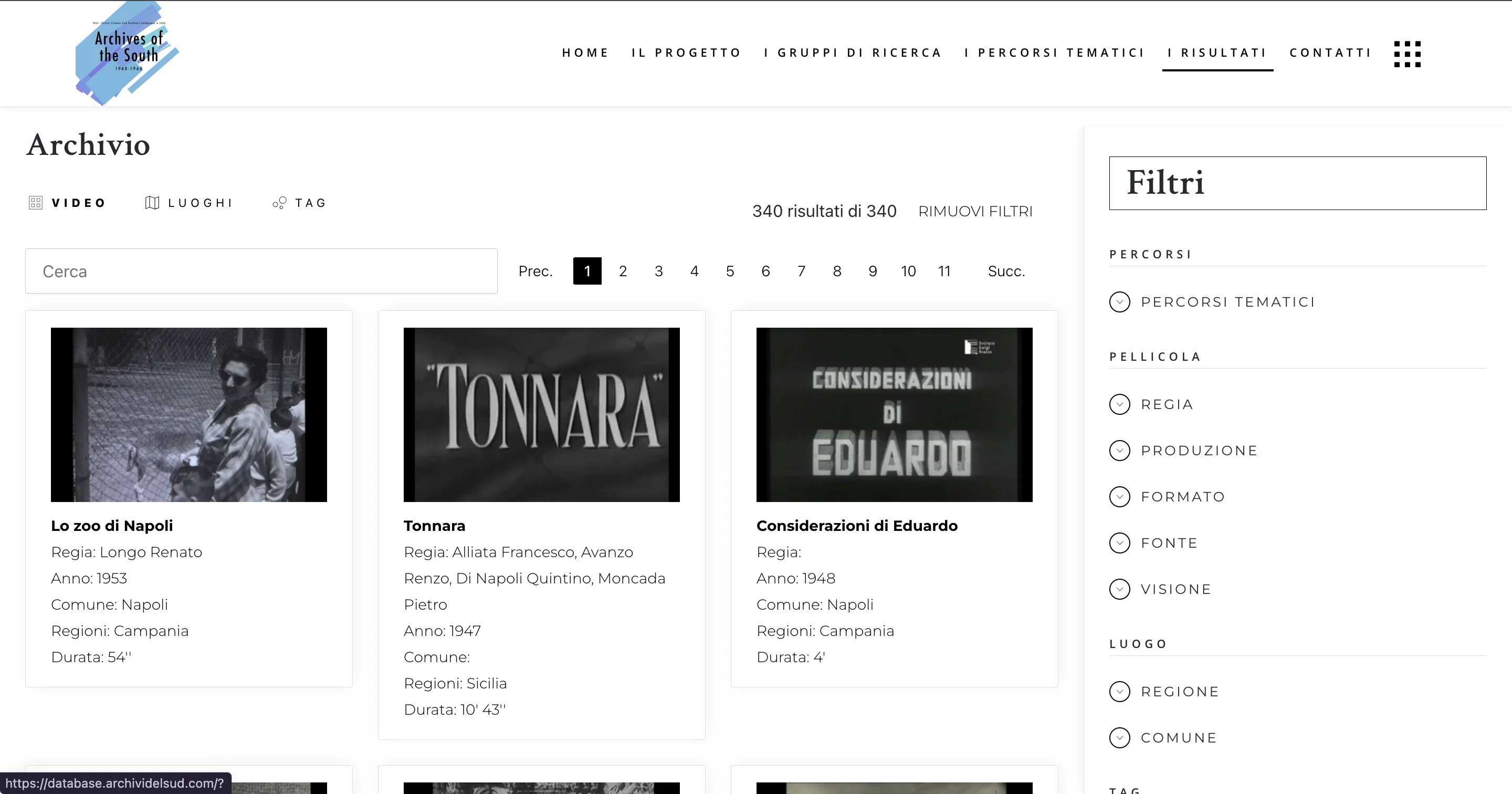Expand the Produzione filter
Viewport: 1512px width, 794px height.
point(1119,451)
